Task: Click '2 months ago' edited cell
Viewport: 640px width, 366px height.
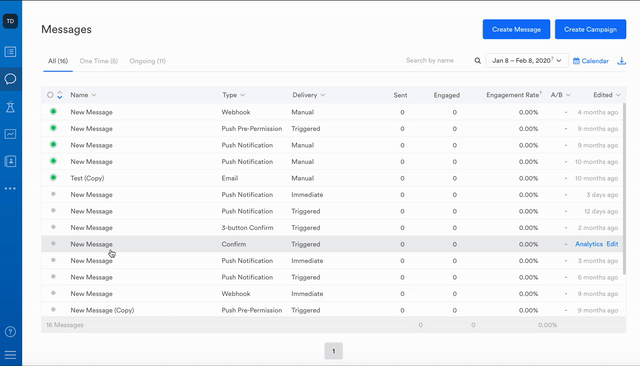Action: 598,228
